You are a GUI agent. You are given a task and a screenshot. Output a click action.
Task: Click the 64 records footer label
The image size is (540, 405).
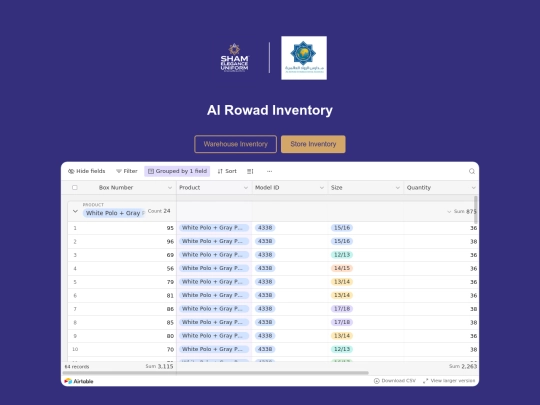tap(77, 367)
